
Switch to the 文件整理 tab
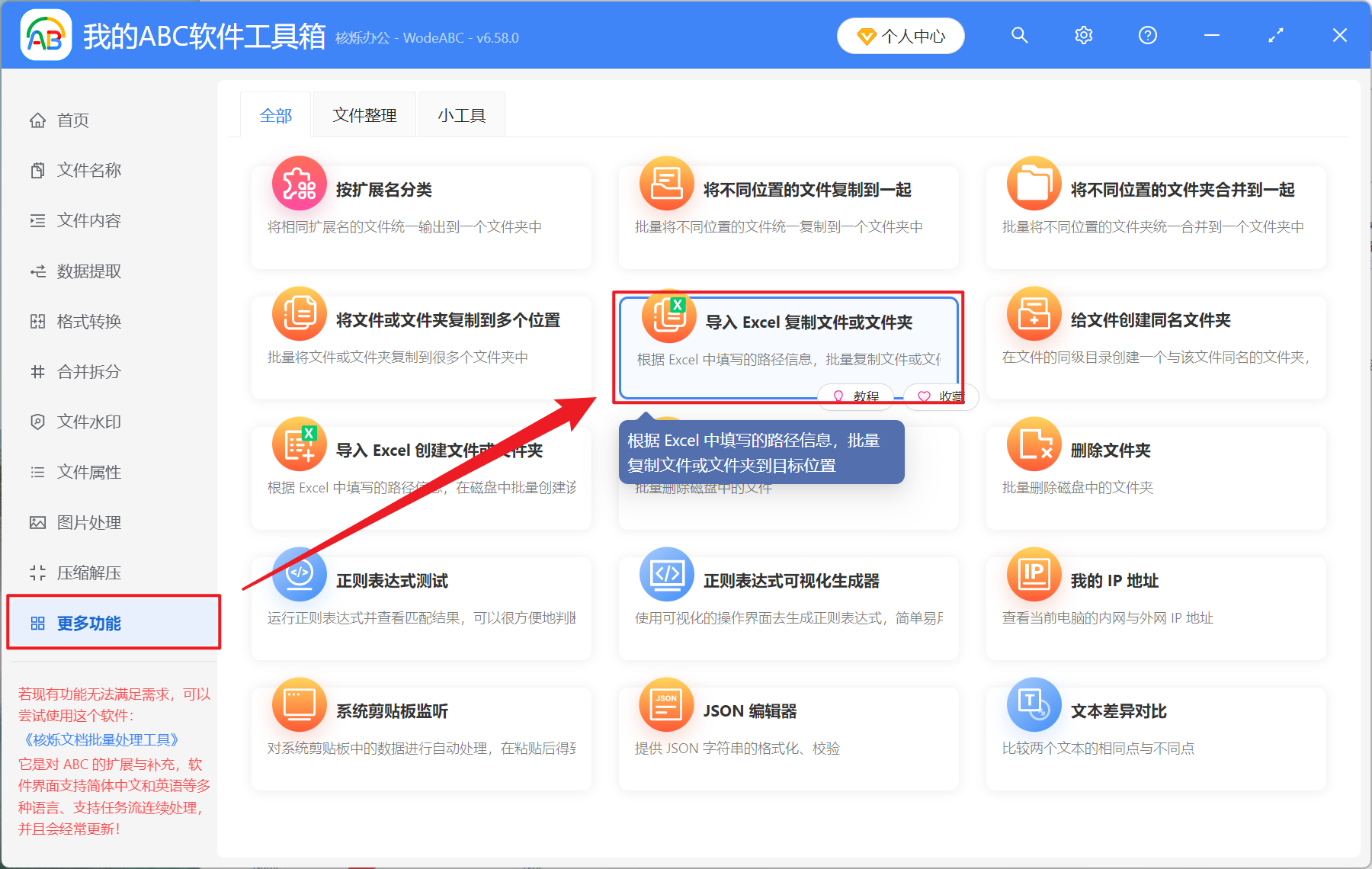click(364, 114)
